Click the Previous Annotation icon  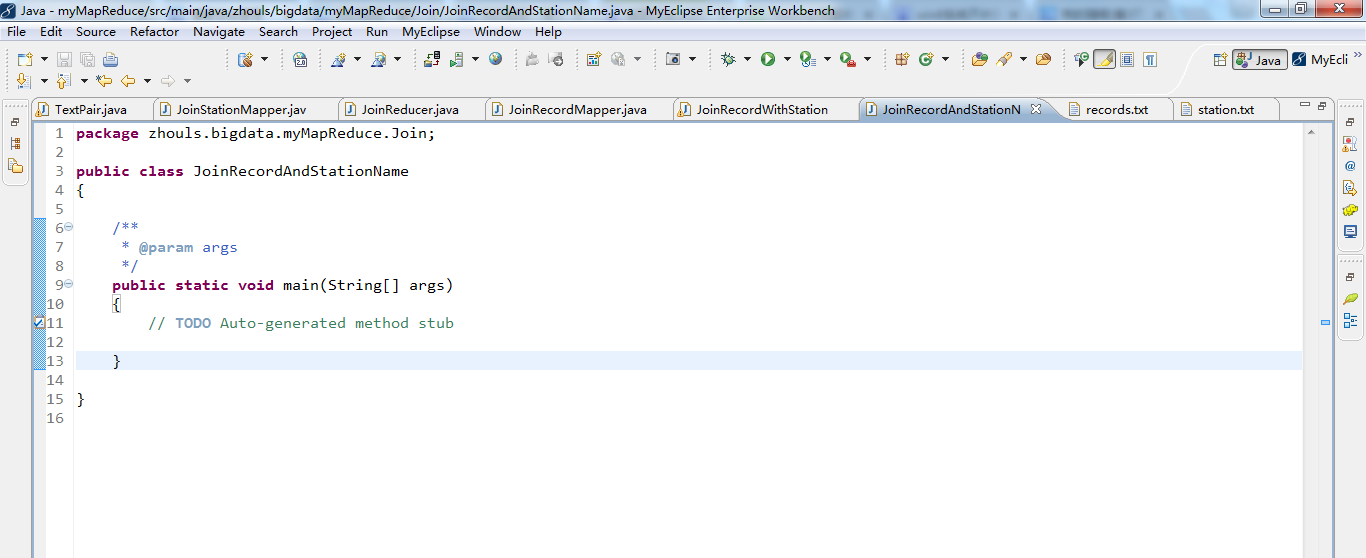(x=64, y=81)
